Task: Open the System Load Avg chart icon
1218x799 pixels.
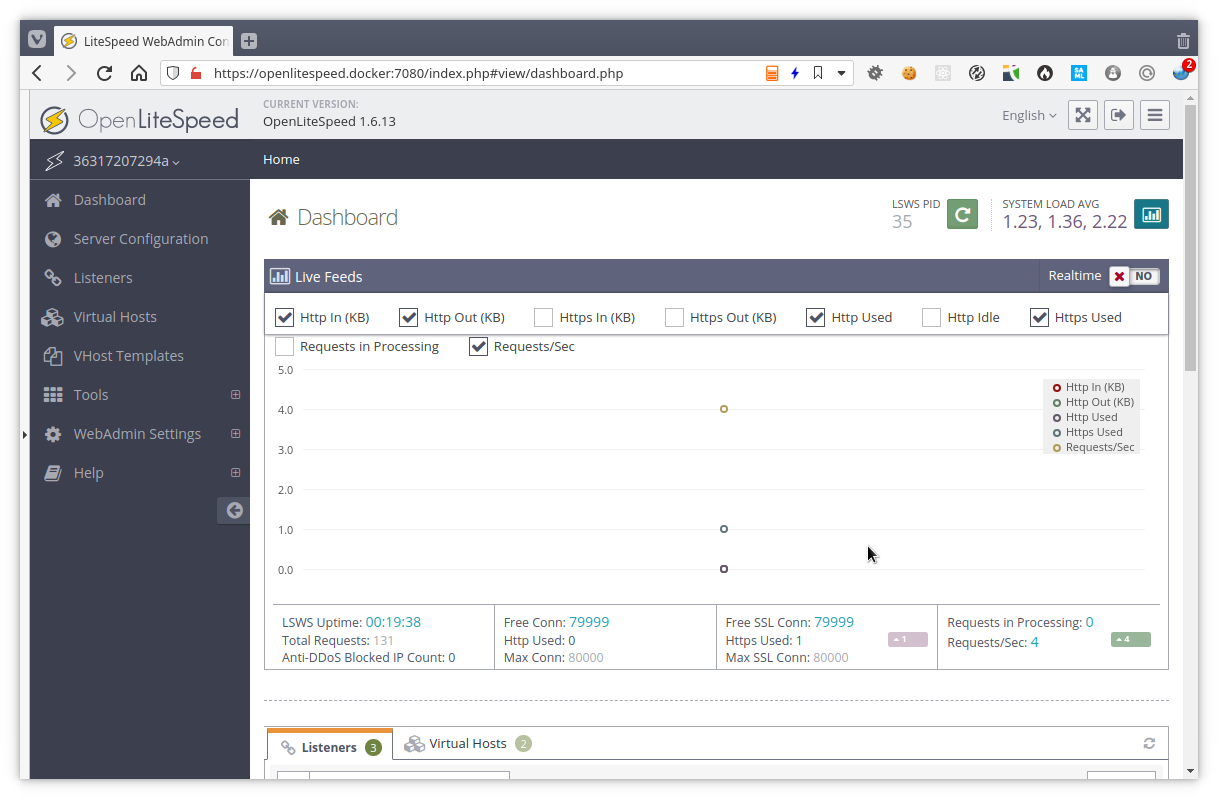Action: pyautogui.click(x=1151, y=214)
